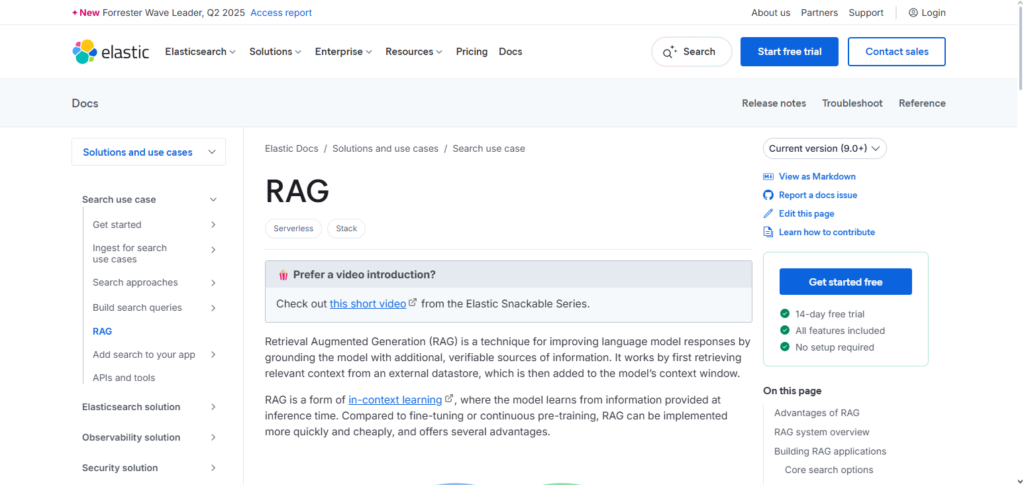Click the Elastic logo
The image size is (1024, 485).
tap(110, 52)
